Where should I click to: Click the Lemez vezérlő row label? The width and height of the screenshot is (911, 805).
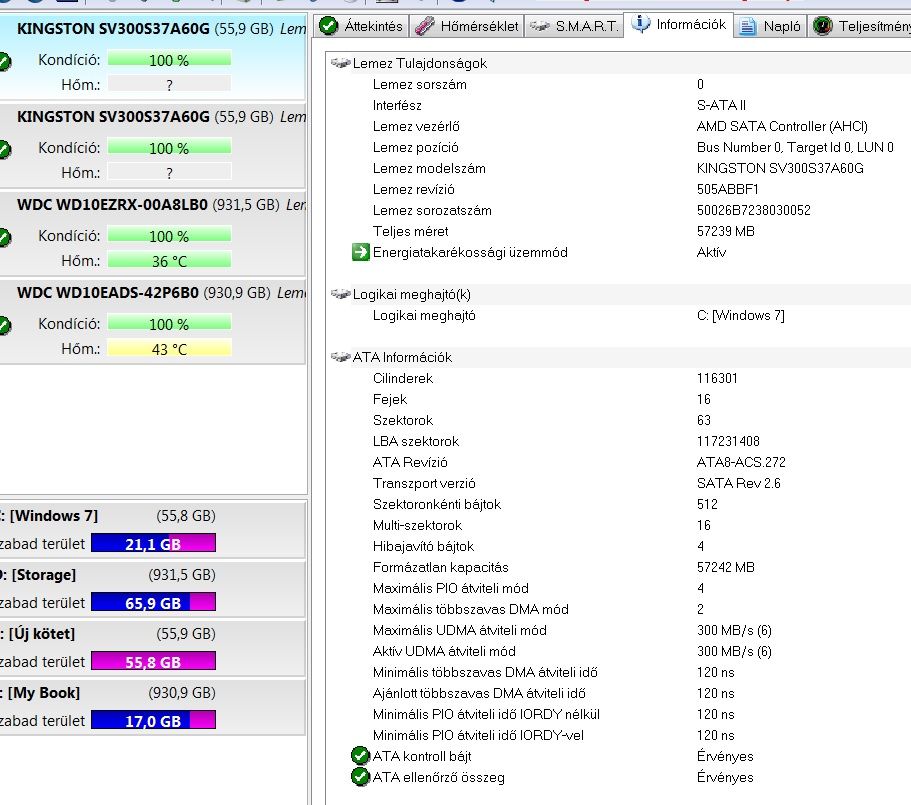click(x=416, y=126)
